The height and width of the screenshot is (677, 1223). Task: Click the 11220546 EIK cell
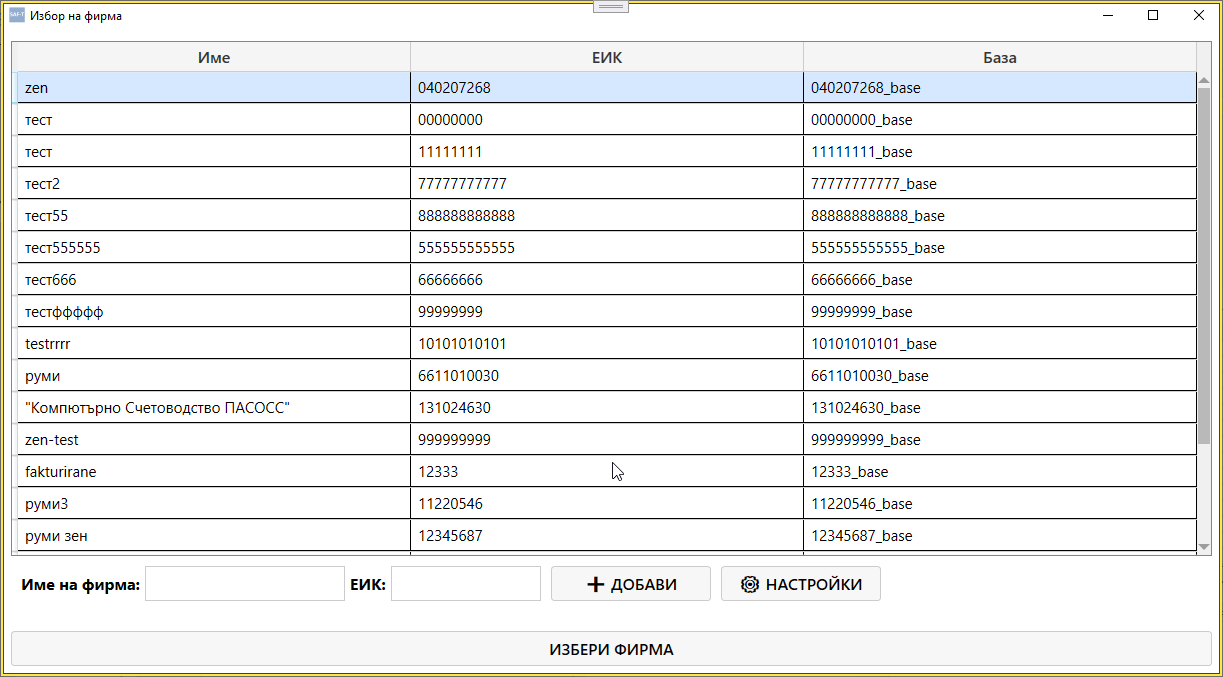(x=607, y=504)
